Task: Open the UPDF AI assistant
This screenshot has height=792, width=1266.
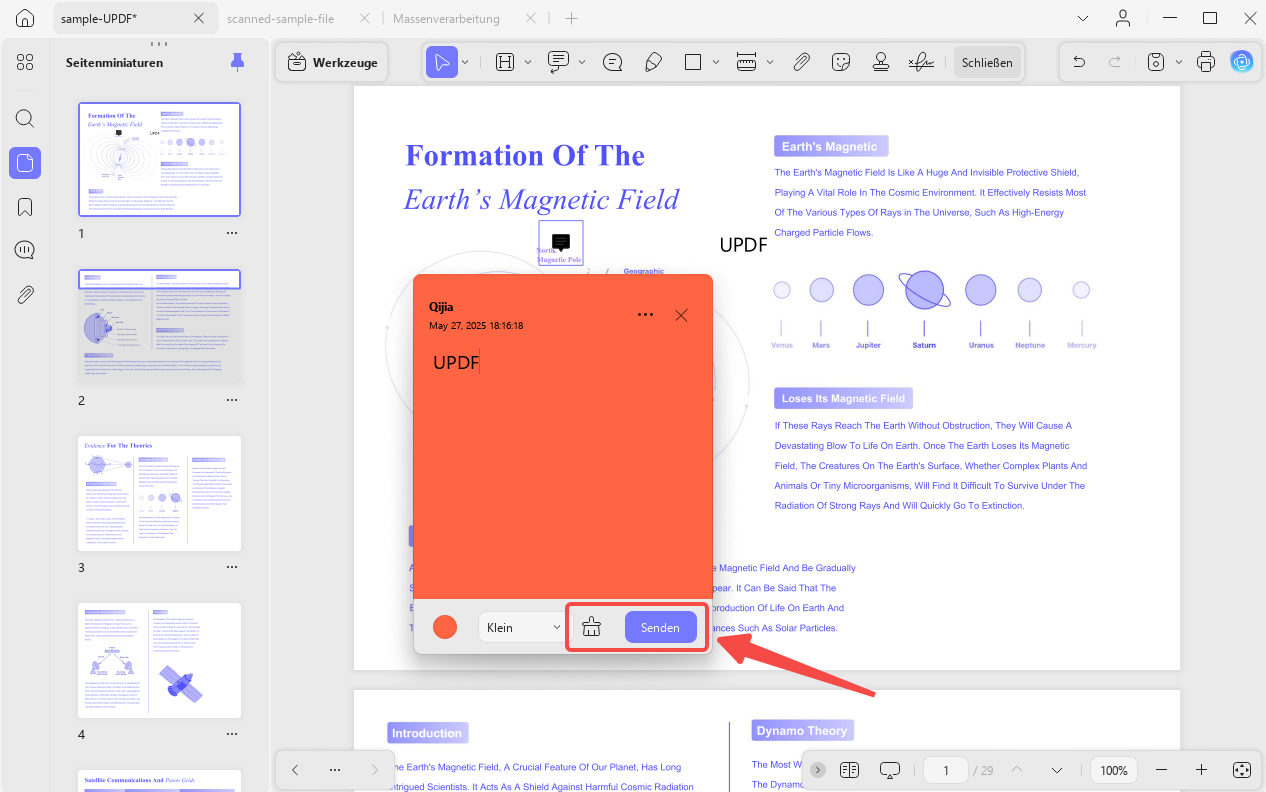Action: 1242,62
